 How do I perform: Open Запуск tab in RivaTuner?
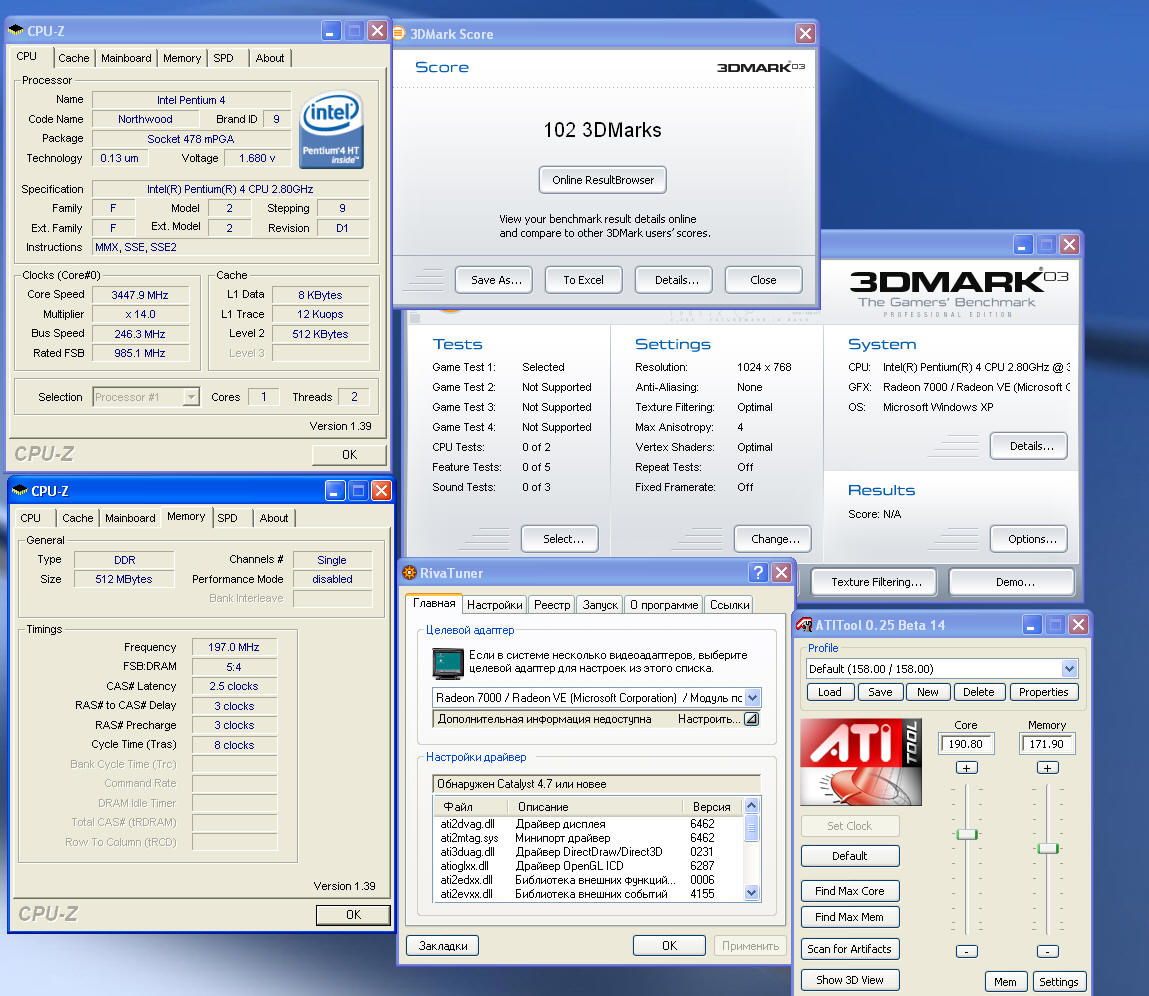[x=600, y=605]
